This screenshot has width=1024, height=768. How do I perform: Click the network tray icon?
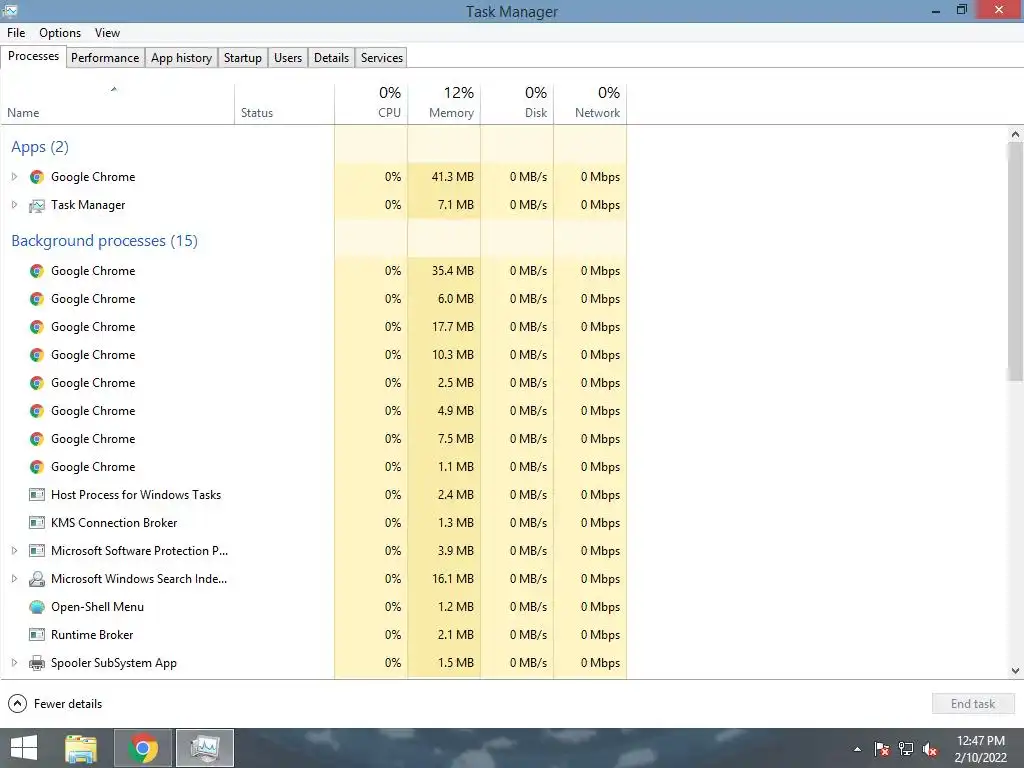point(906,749)
